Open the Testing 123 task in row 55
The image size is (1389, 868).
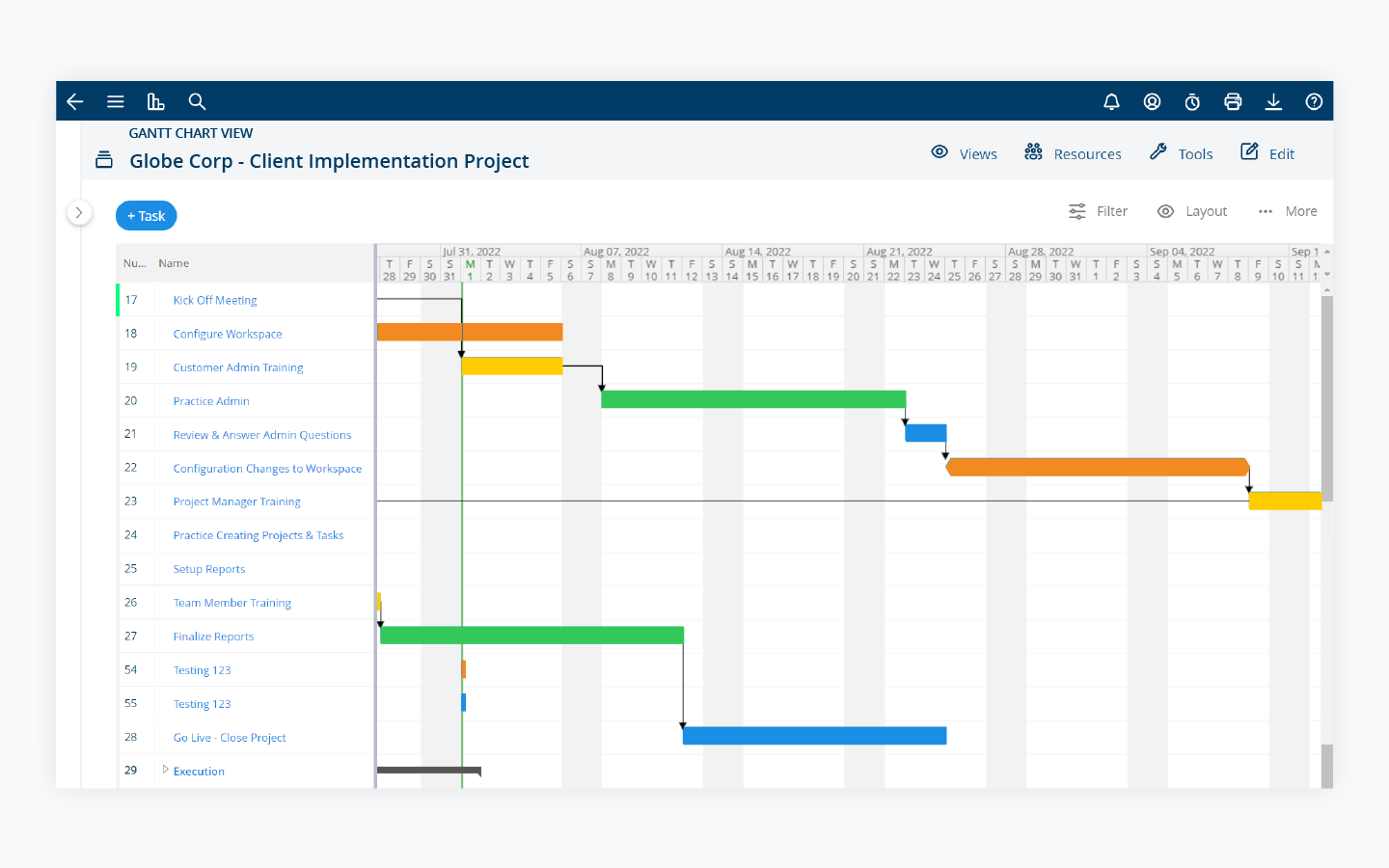coord(203,704)
